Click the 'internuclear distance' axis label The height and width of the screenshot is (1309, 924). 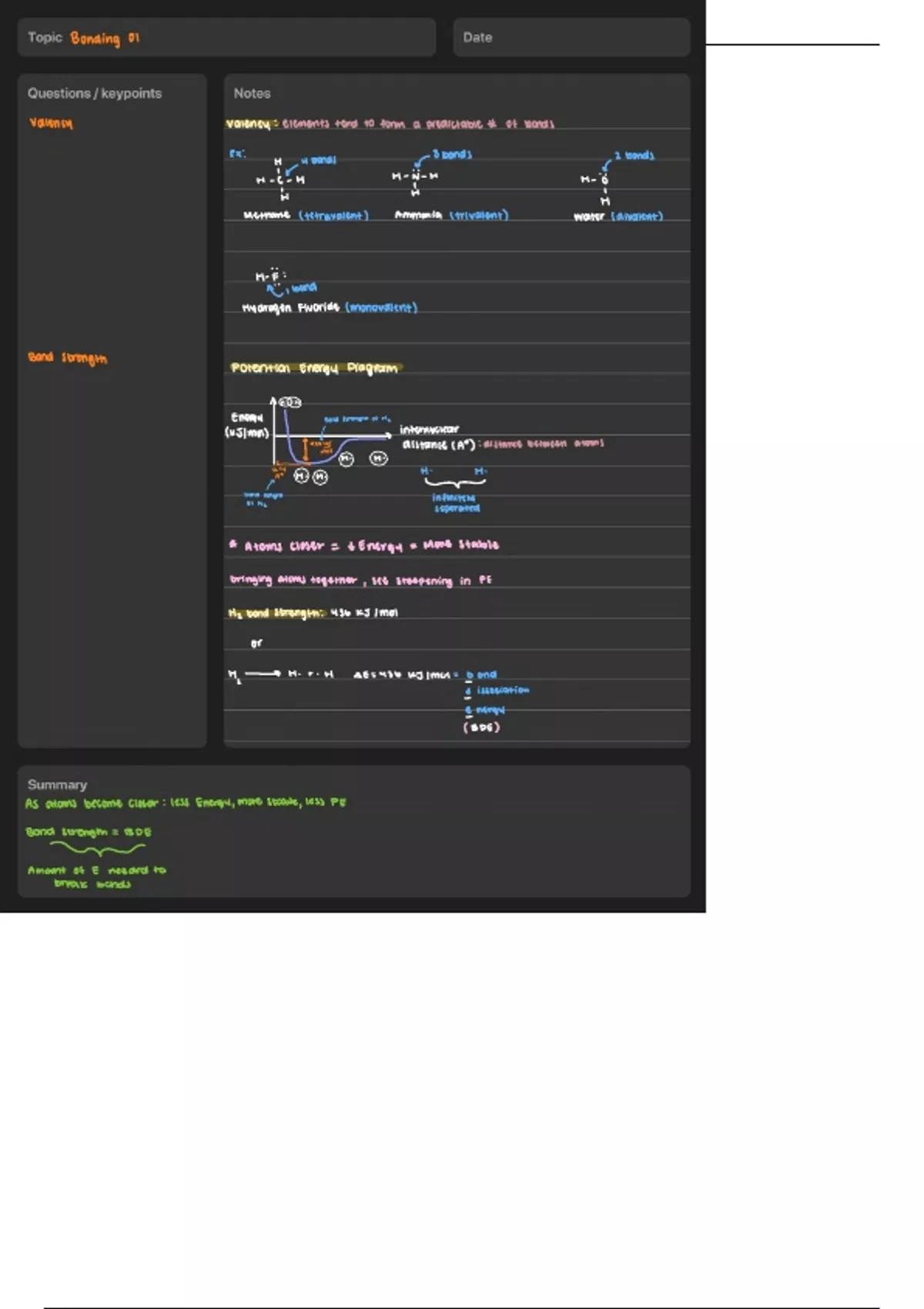point(438,437)
